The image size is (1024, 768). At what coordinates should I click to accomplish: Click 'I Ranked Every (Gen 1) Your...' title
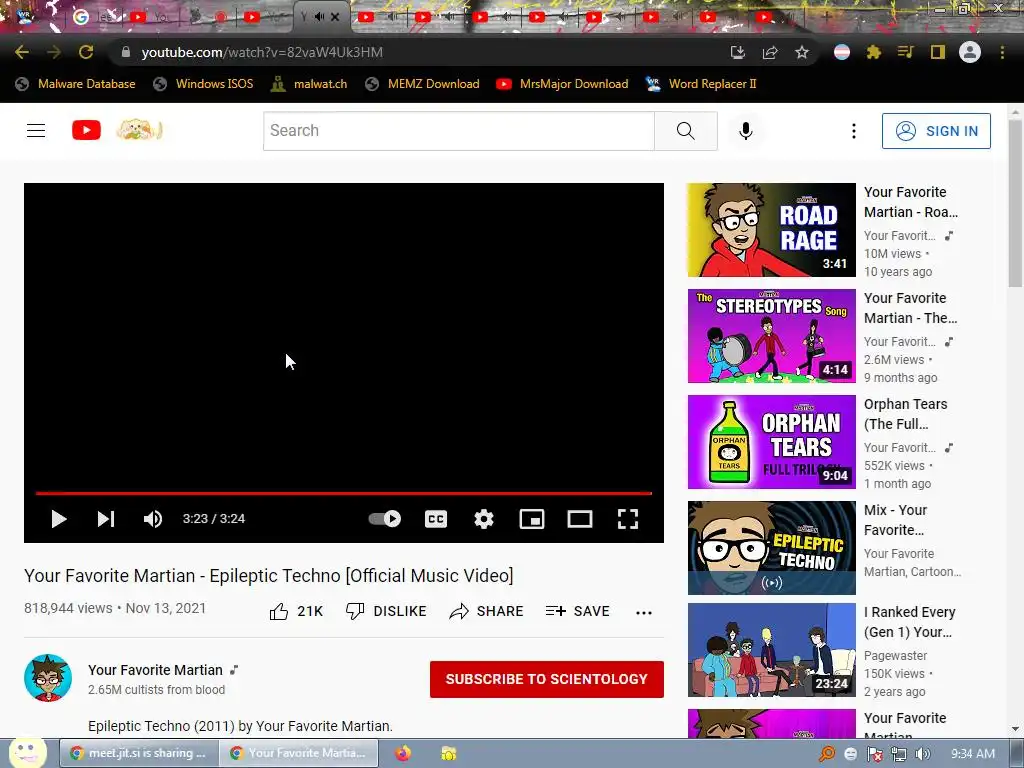tap(909, 622)
